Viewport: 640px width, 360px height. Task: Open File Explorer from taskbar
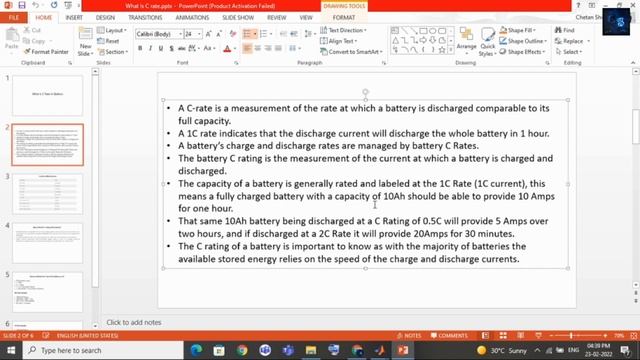(311, 350)
